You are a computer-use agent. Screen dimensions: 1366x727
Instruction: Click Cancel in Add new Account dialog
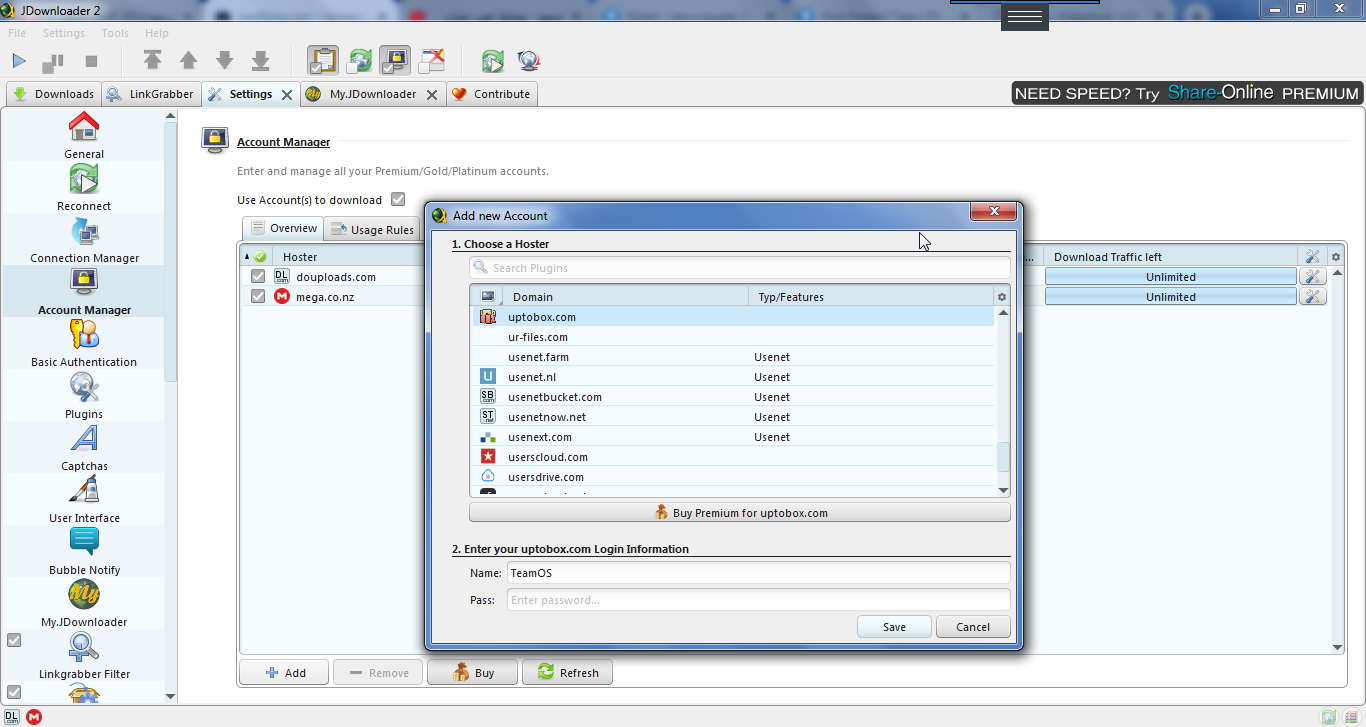tap(973, 627)
